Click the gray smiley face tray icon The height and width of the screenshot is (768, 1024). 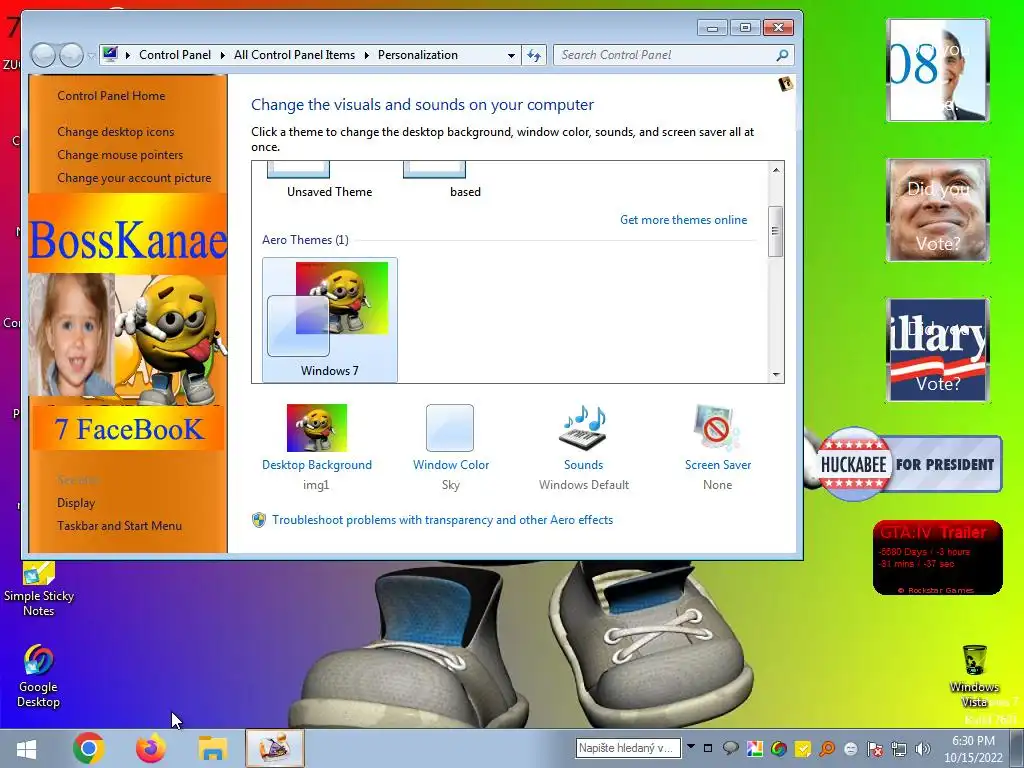[851, 748]
